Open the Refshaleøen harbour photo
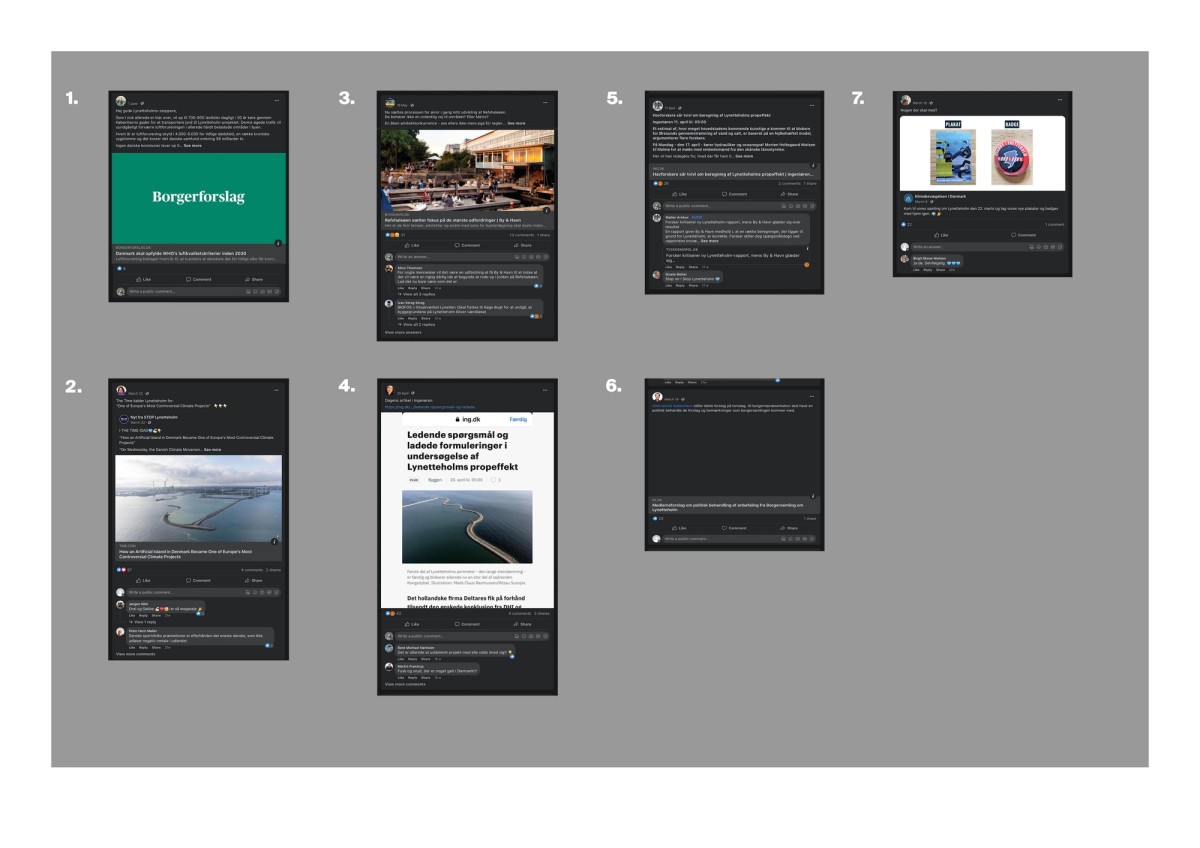 click(468, 170)
